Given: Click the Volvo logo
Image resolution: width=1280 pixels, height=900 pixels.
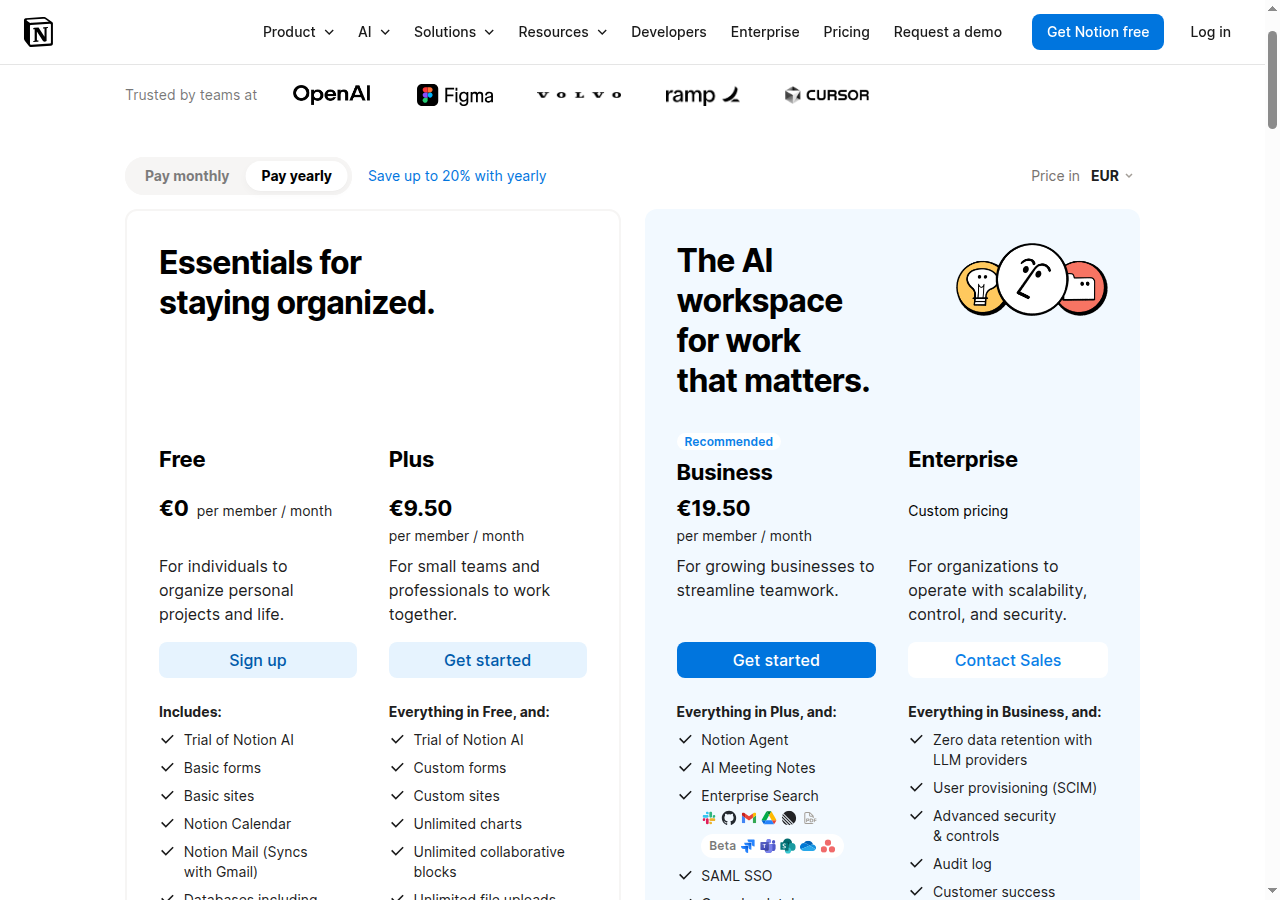Looking at the screenshot, I should click(x=579, y=95).
